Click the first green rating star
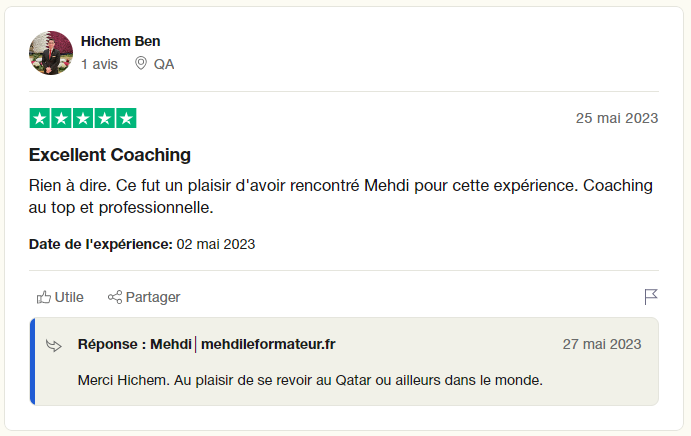691x436 pixels. tap(40, 118)
